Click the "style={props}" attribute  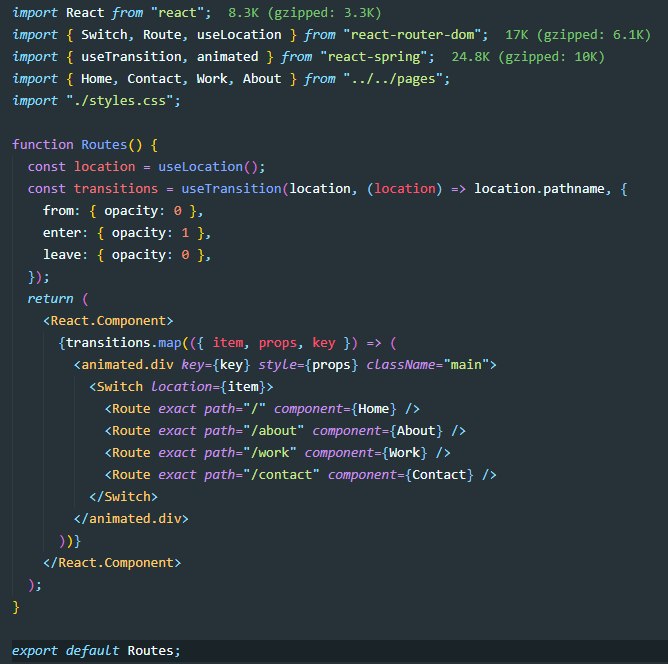308,365
